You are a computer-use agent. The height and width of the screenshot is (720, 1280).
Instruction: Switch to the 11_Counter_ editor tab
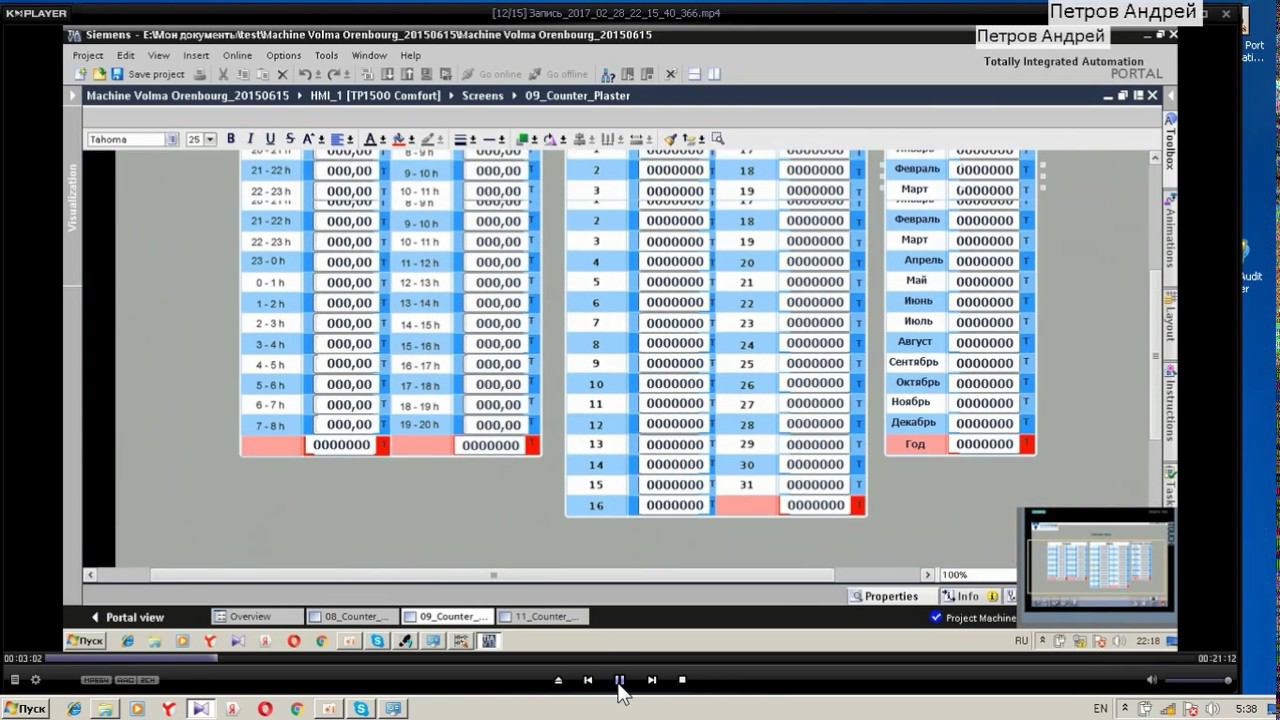pyautogui.click(x=542, y=617)
